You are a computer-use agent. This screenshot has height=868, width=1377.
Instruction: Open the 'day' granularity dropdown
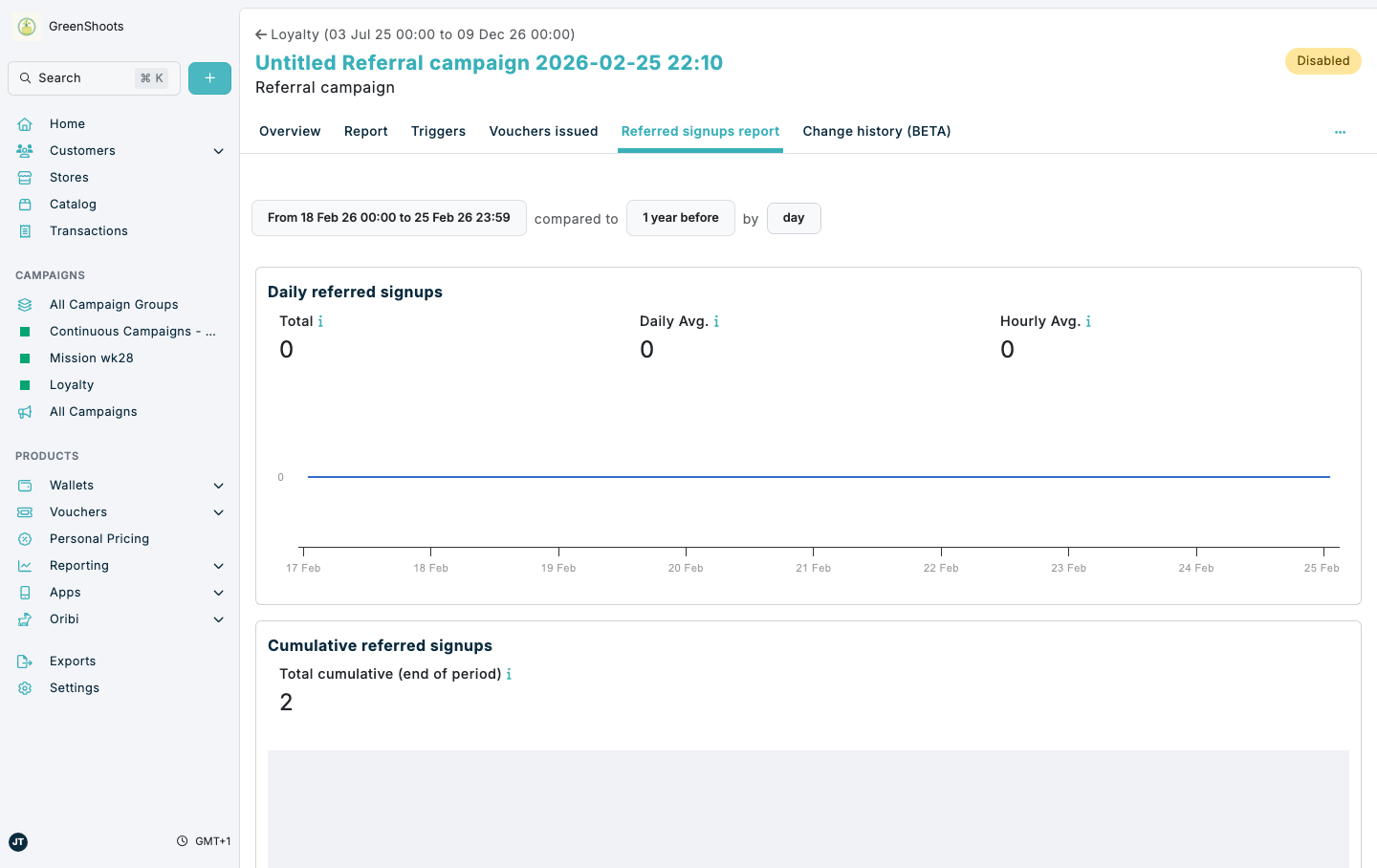pyautogui.click(x=794, y=218)
